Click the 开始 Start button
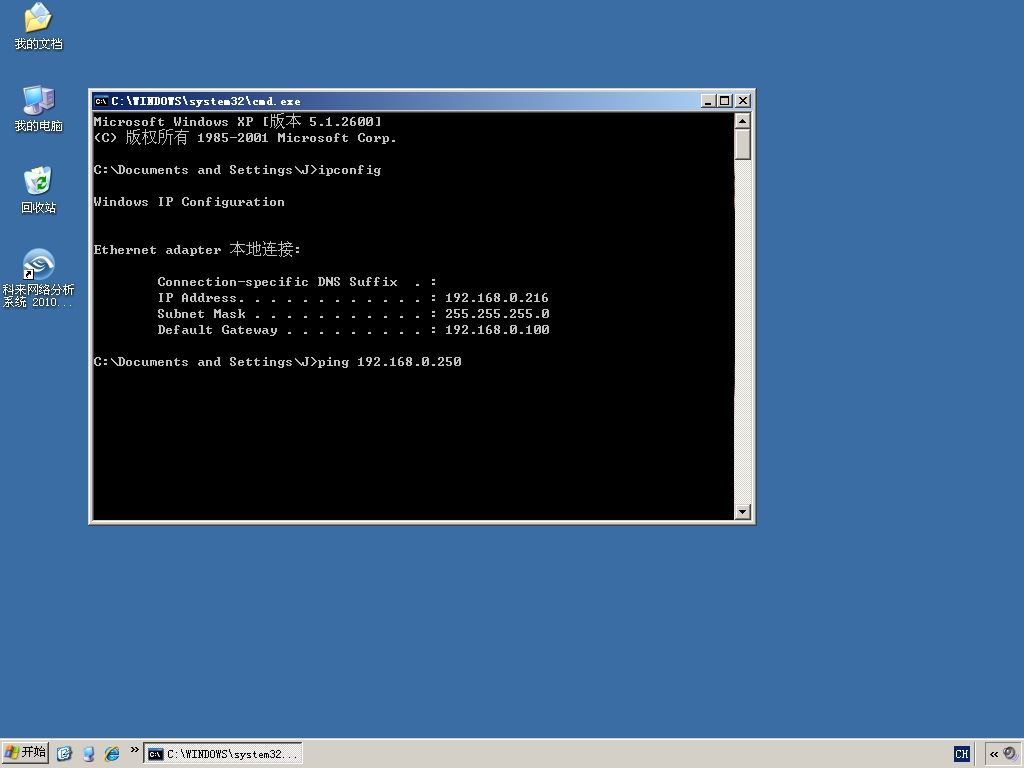 (25, 753)
